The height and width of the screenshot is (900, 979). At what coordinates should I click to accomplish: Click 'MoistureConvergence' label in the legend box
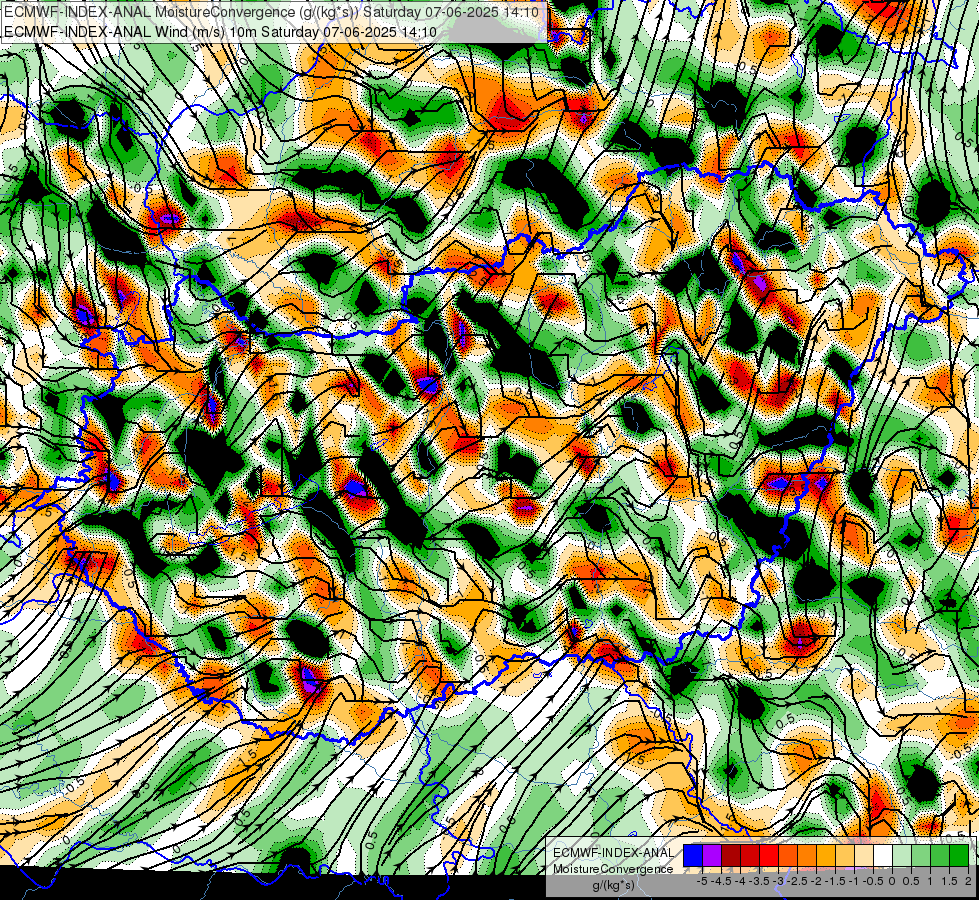point(613,869)
